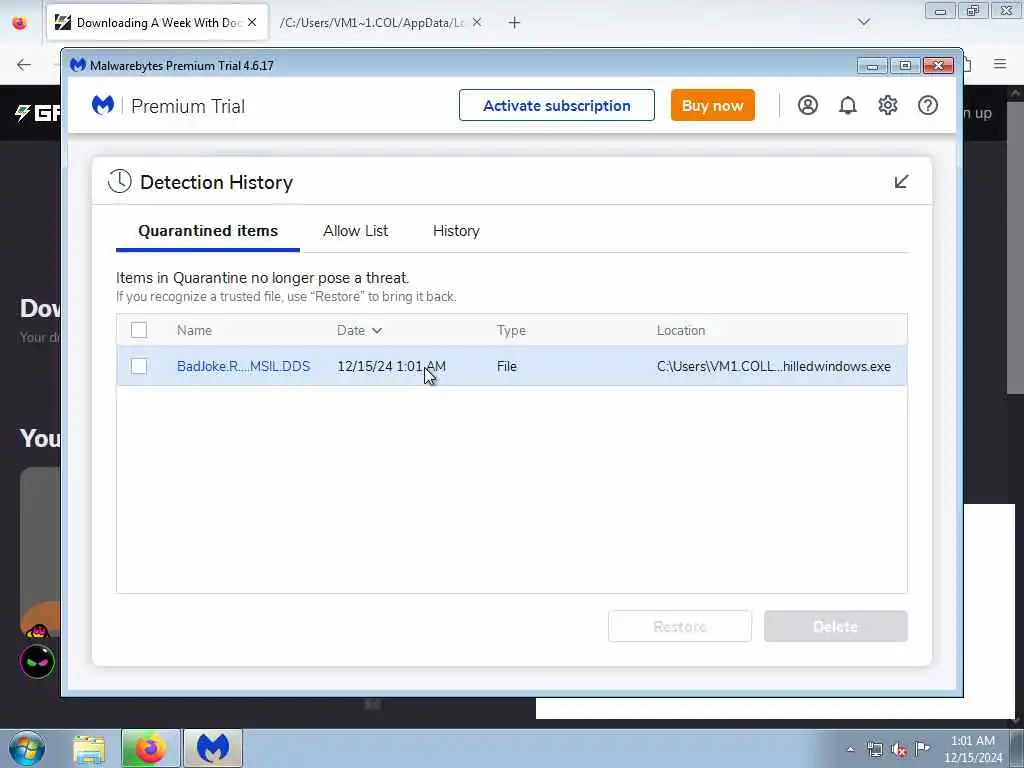Go back in Firefox with the arrow
1024x768 pixels.
[24, 64]
